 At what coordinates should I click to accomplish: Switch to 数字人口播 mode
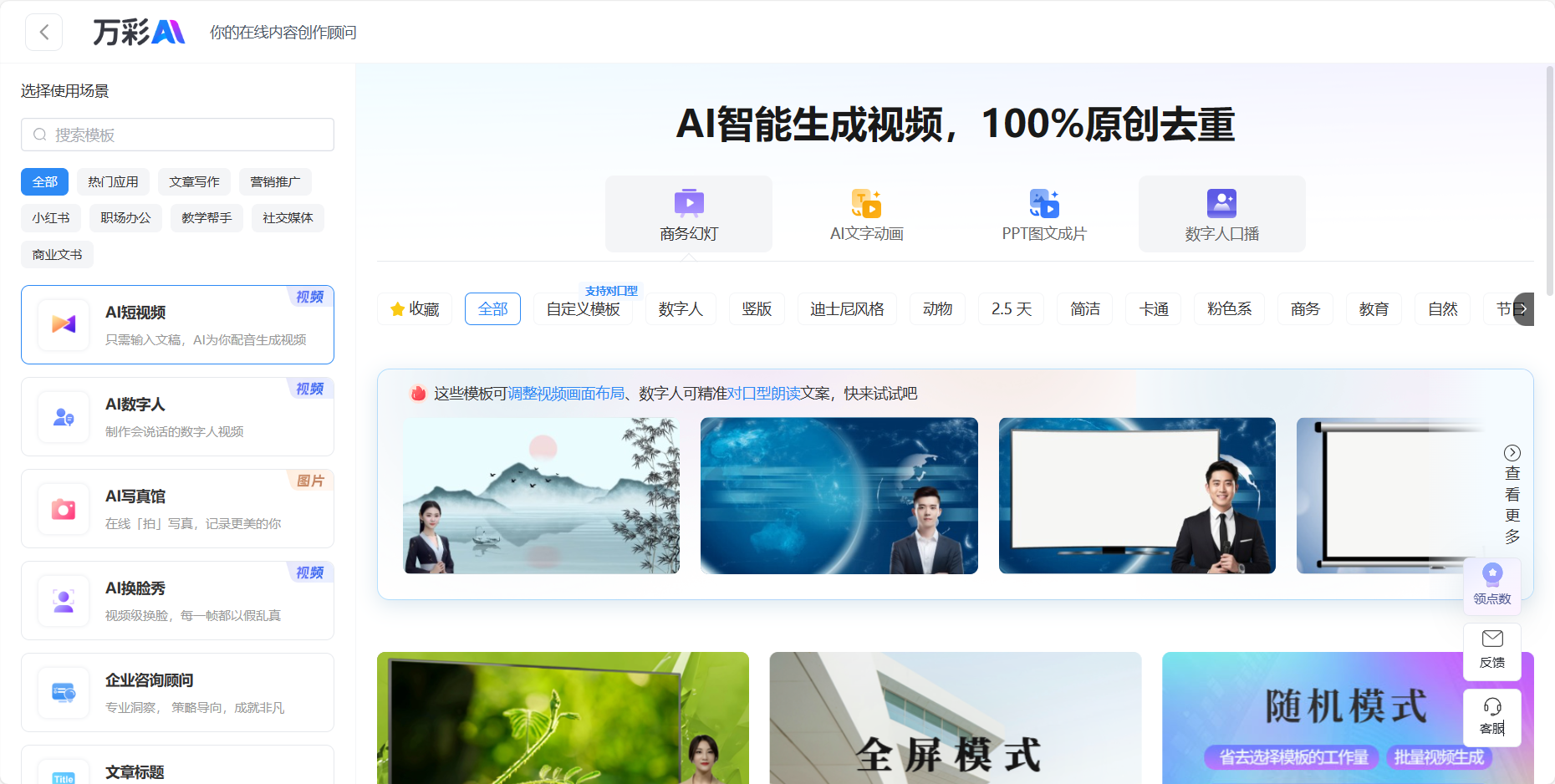point(1222,214)
